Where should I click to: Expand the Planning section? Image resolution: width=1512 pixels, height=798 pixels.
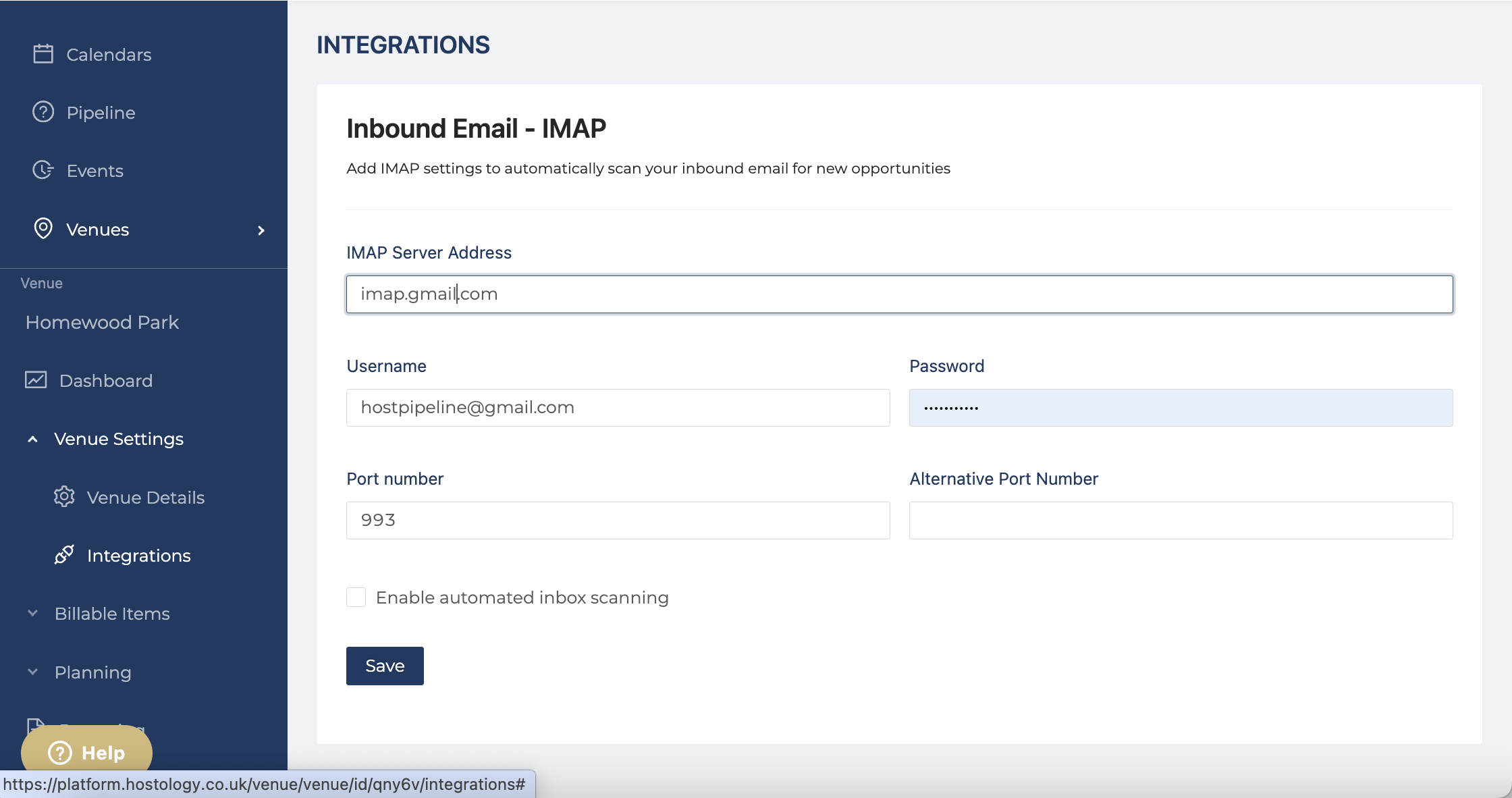tap(32, 672)
